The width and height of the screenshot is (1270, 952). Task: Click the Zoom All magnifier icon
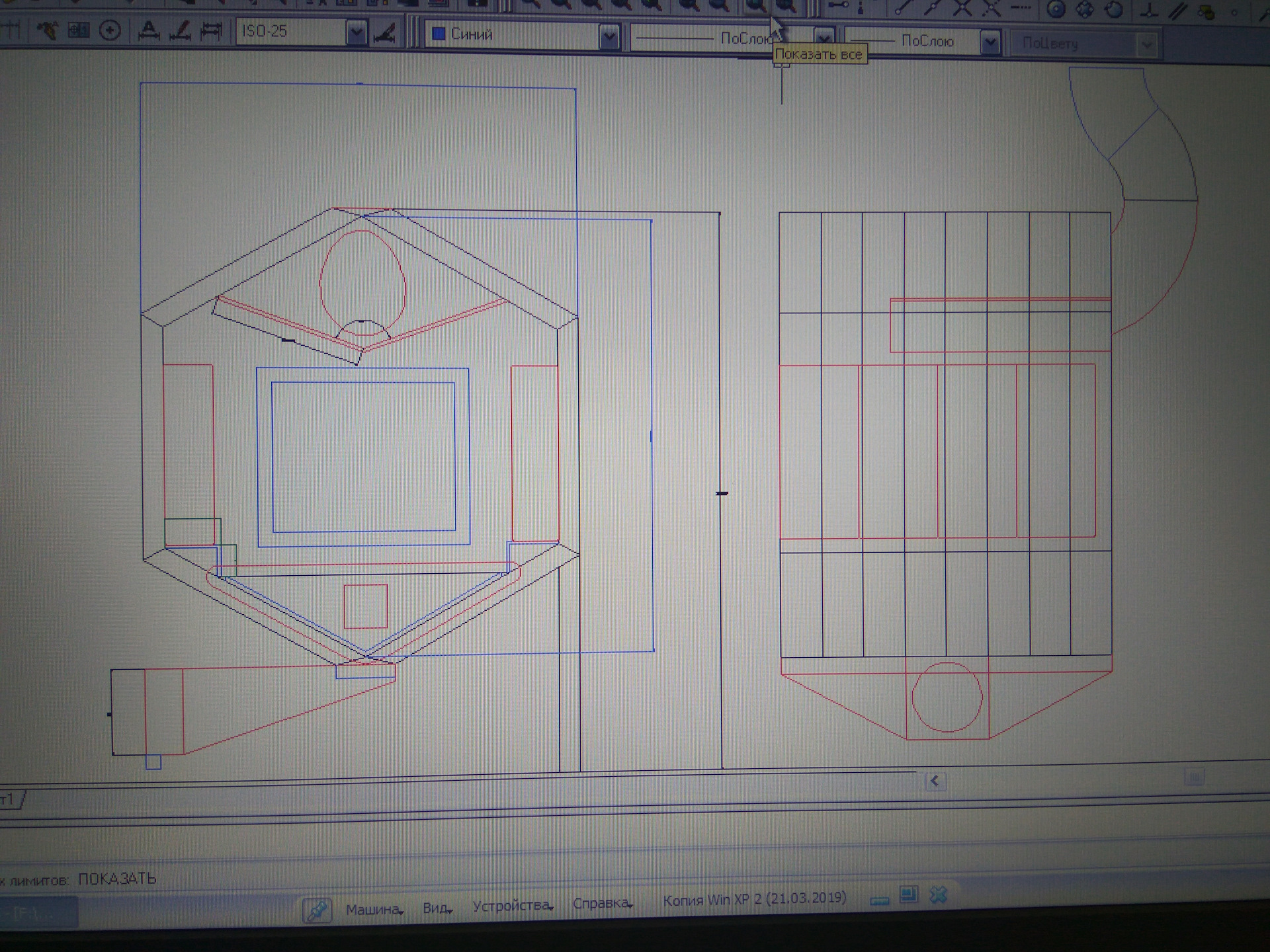(756, 7)
